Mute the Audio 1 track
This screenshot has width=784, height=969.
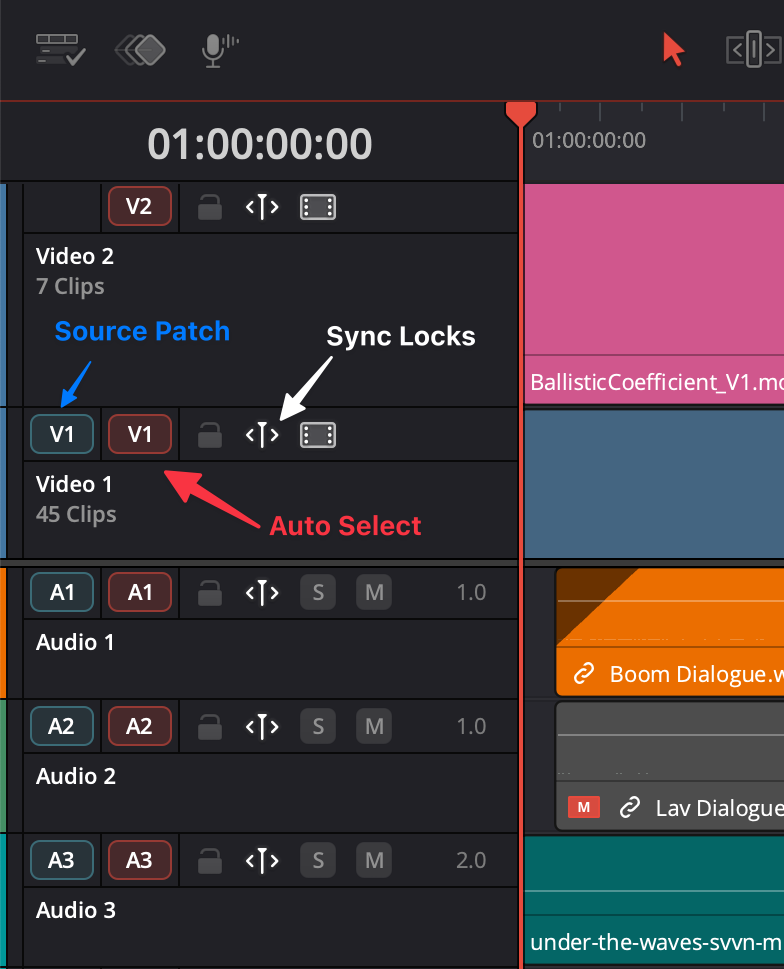[374, 593]
